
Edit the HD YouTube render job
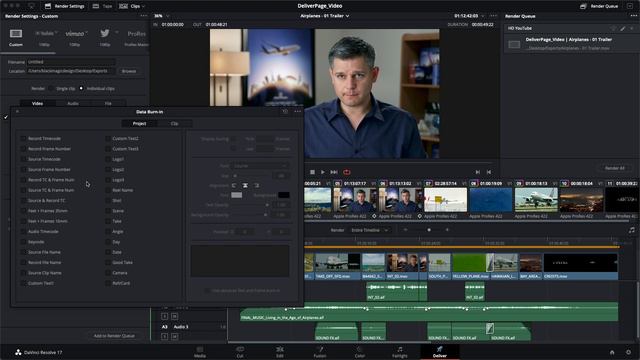[623, 29]
